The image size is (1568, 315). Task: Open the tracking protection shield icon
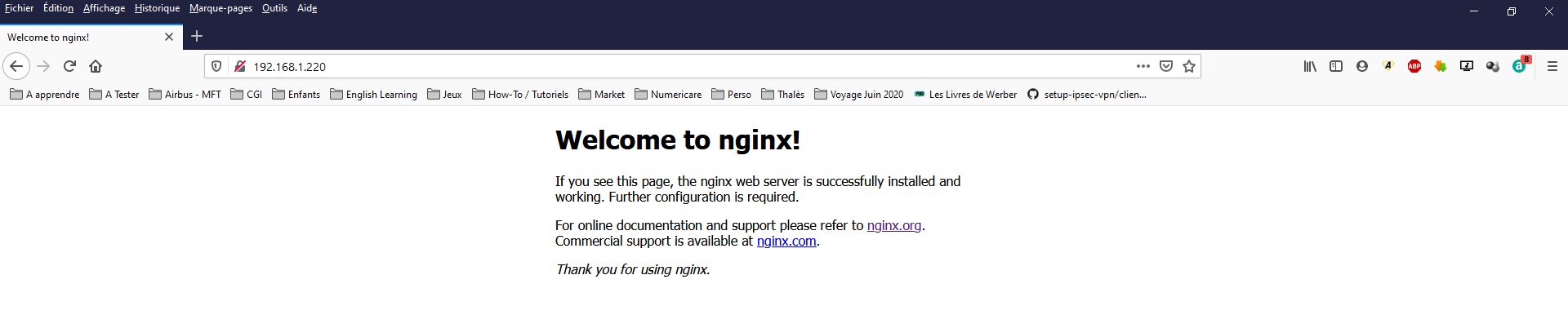click(x=216, y=66)
